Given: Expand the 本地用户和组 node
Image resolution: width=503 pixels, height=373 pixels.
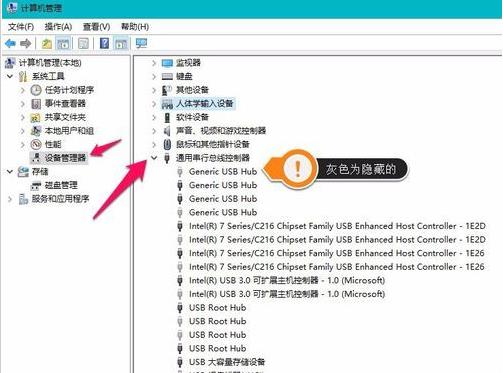Looking at the screenshot, I should pos(23,131).
